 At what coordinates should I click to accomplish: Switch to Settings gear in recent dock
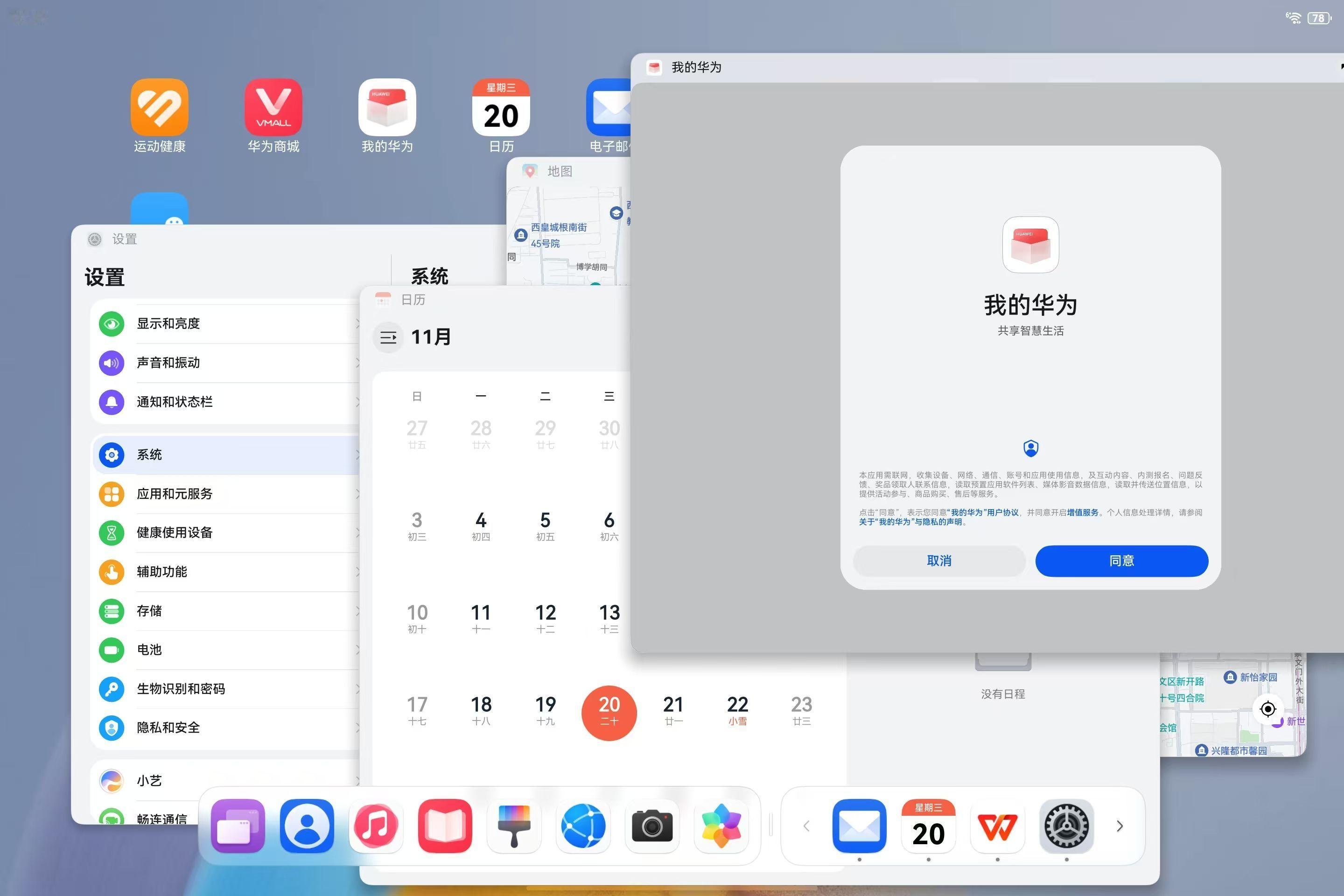pyautogui.click(x=1066, y=826)
